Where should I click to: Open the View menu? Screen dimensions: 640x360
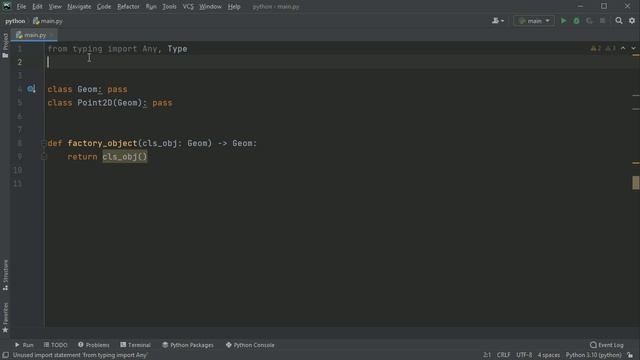point(55,7)
